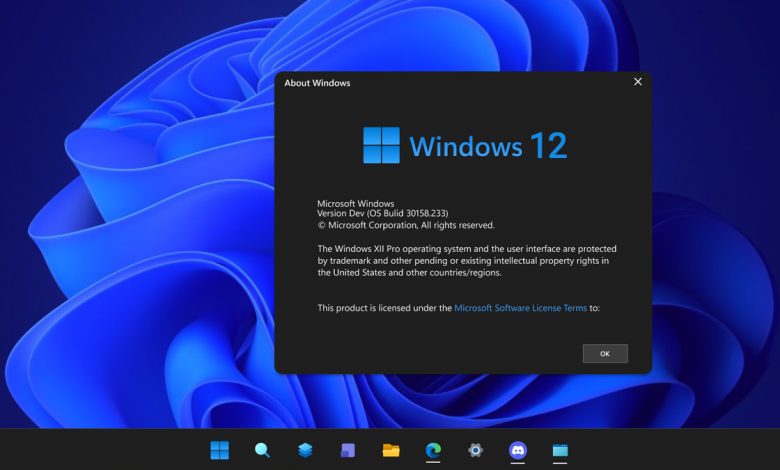Click the About Windows title text
The width and height of the screenshot is (780, 470).
click(x=317, y=83)
